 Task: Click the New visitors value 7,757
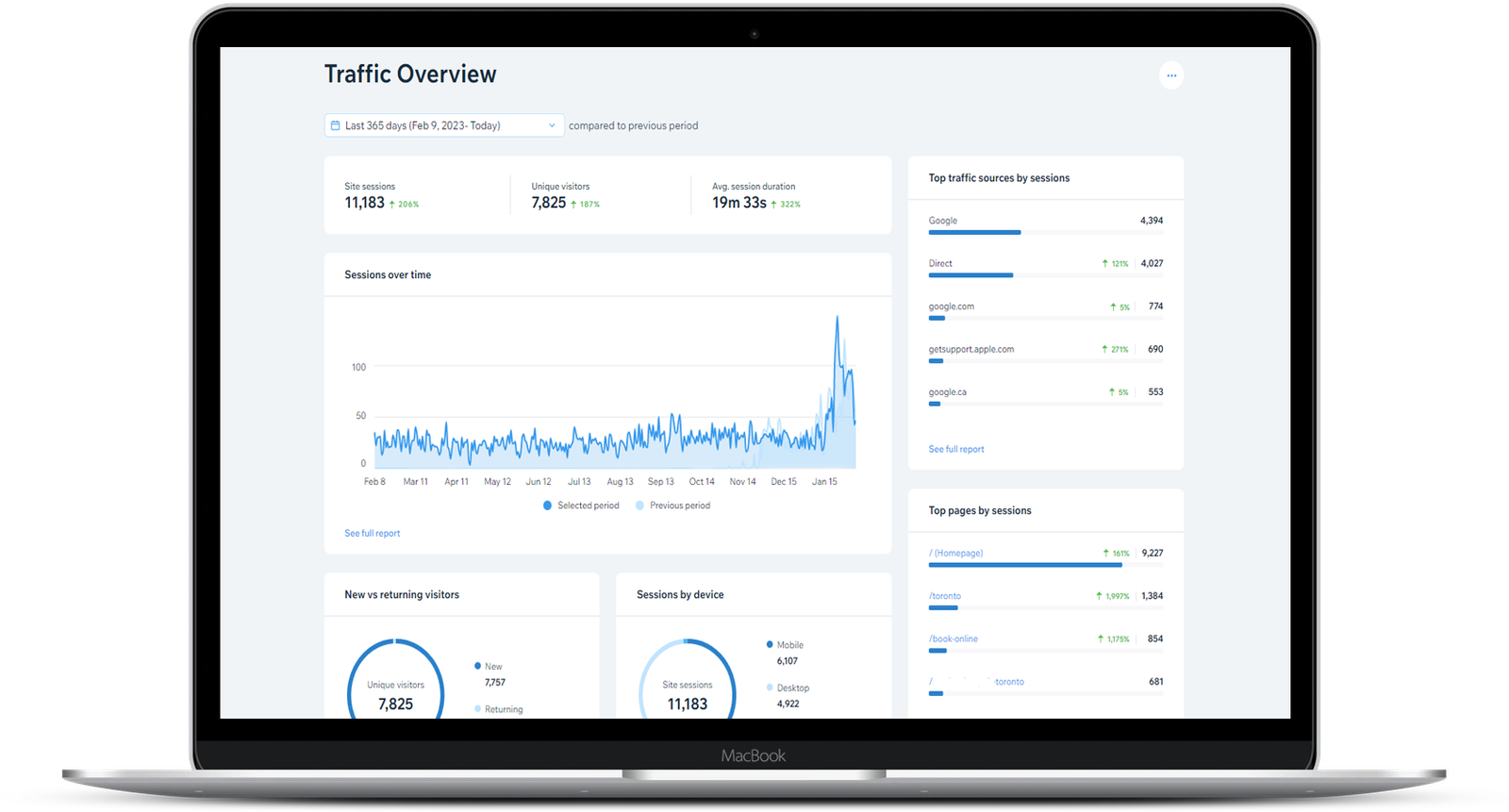click(495, 683)
